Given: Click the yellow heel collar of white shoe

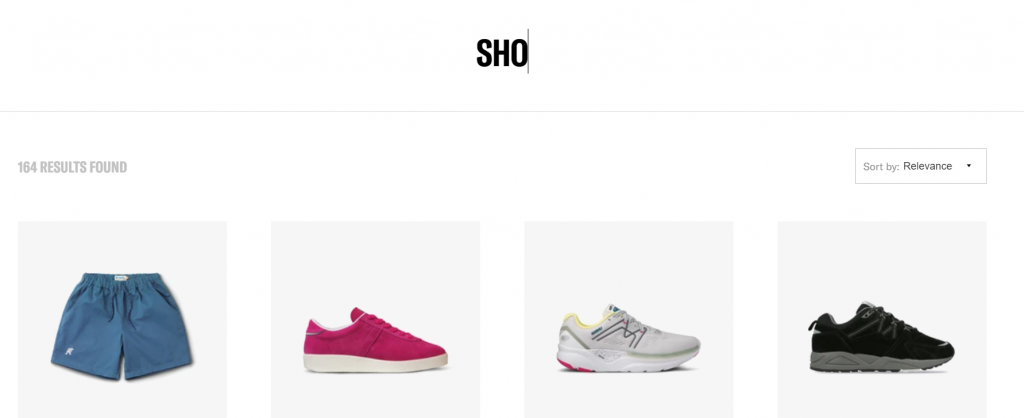Looking at the screenshot, I should pos(573,320).
